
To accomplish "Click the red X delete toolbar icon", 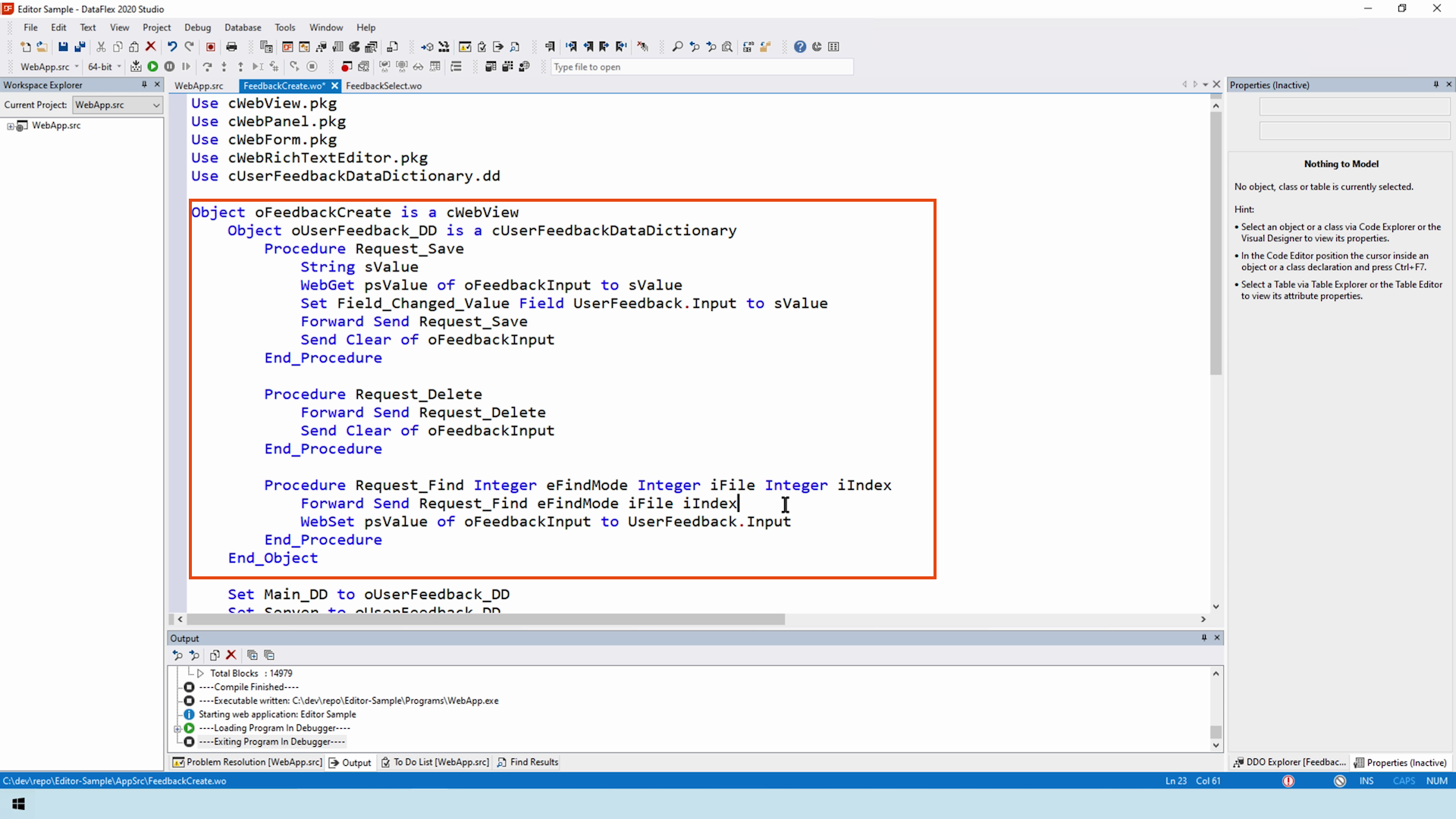I will pyautogui.click(x=151, y=47).
